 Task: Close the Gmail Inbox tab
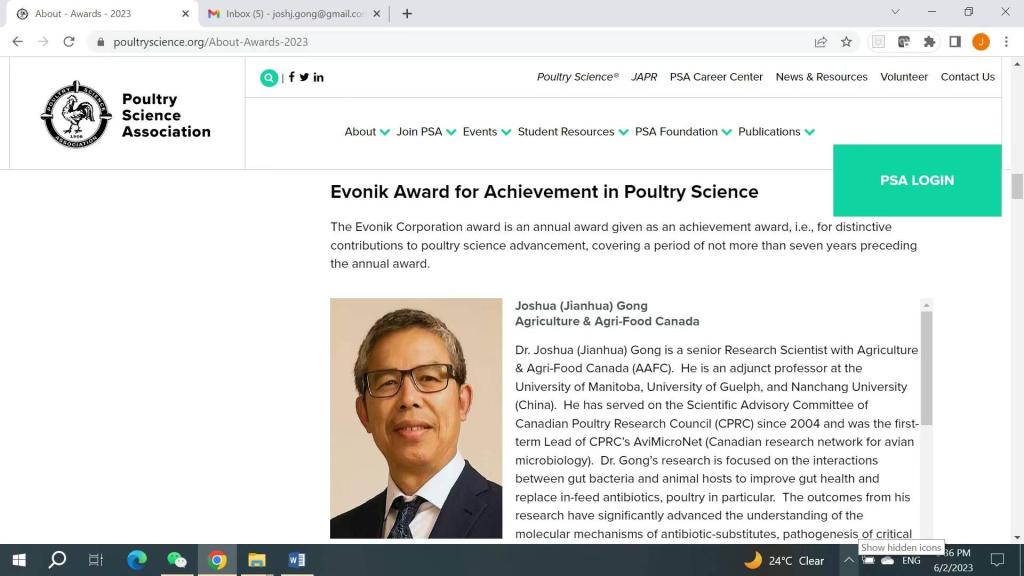tap(377, 14)
